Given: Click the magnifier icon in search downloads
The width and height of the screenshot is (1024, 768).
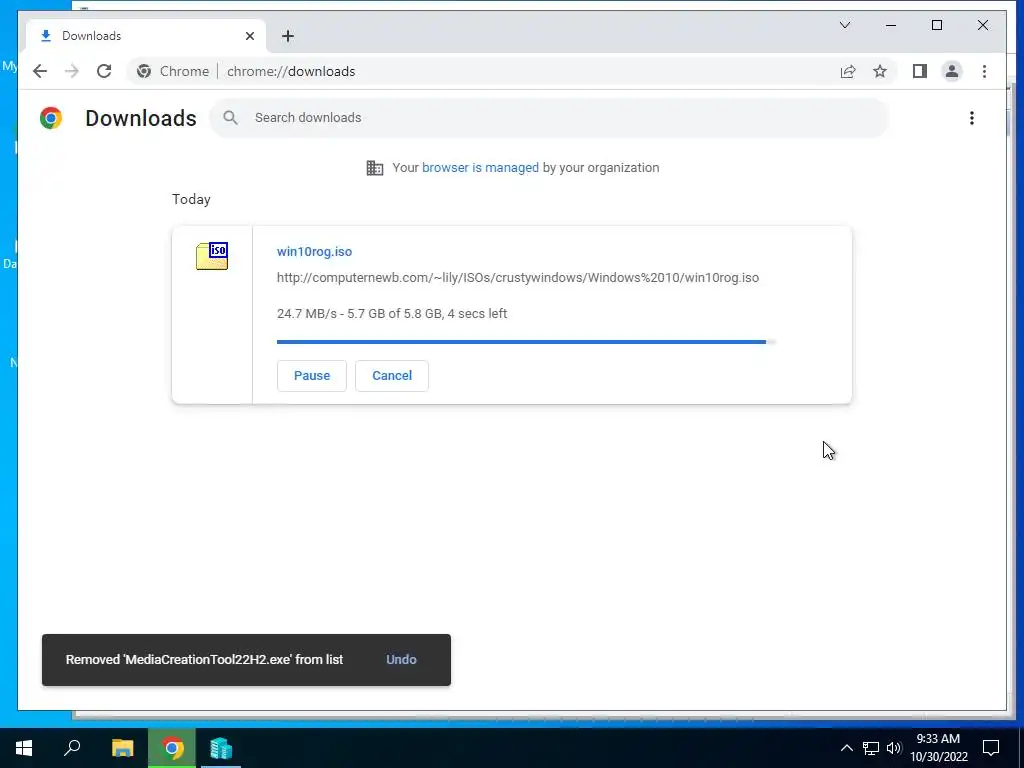Looking at the screenshot, I should (x=230, y=118).
